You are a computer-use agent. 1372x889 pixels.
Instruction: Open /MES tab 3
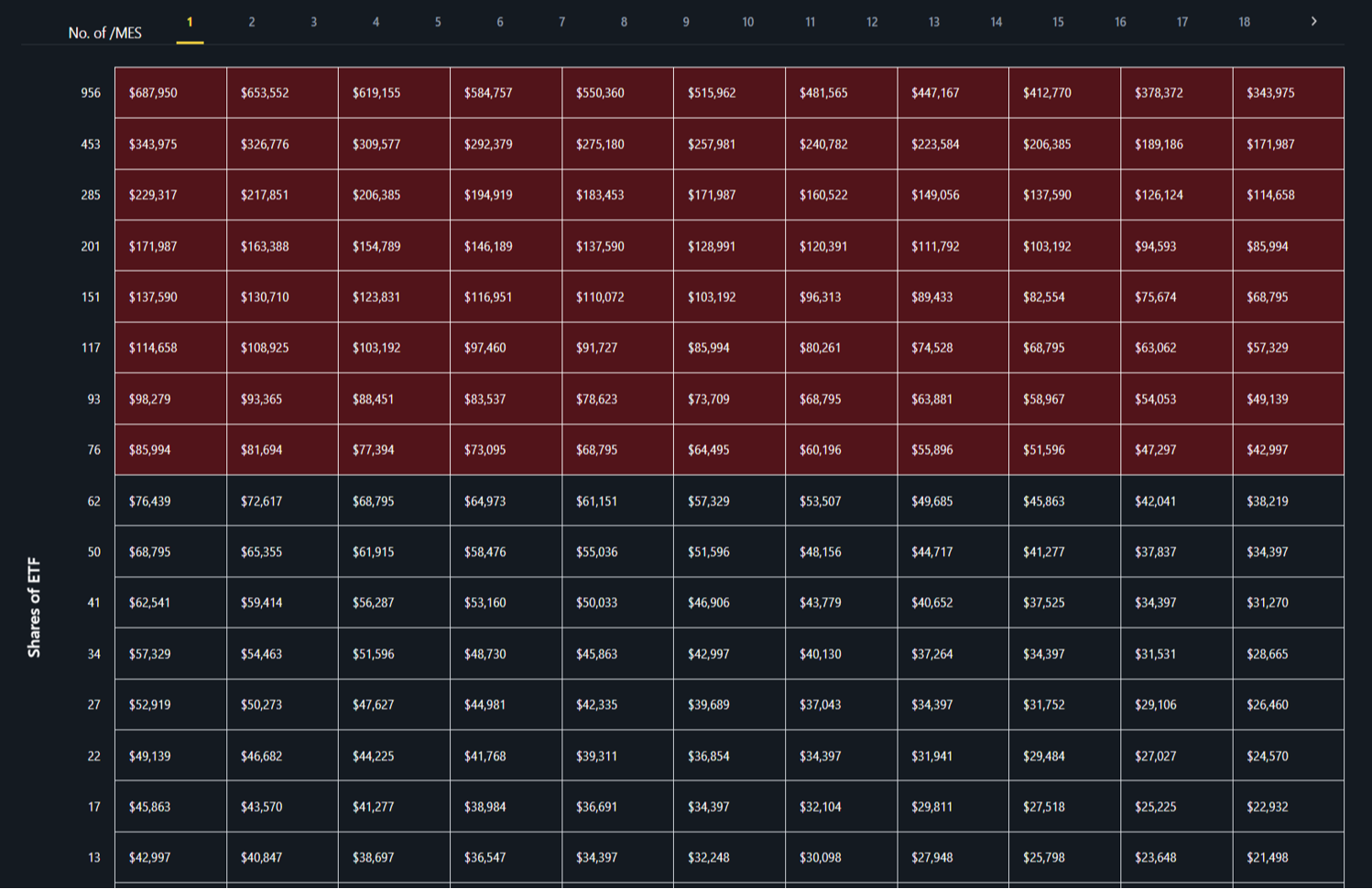pos(313,22)
